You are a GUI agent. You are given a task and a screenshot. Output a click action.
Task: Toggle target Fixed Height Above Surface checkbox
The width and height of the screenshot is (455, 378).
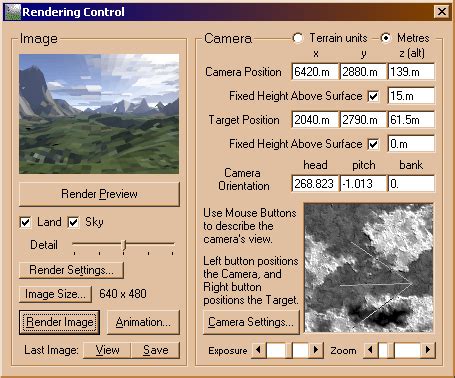(373, 145)
